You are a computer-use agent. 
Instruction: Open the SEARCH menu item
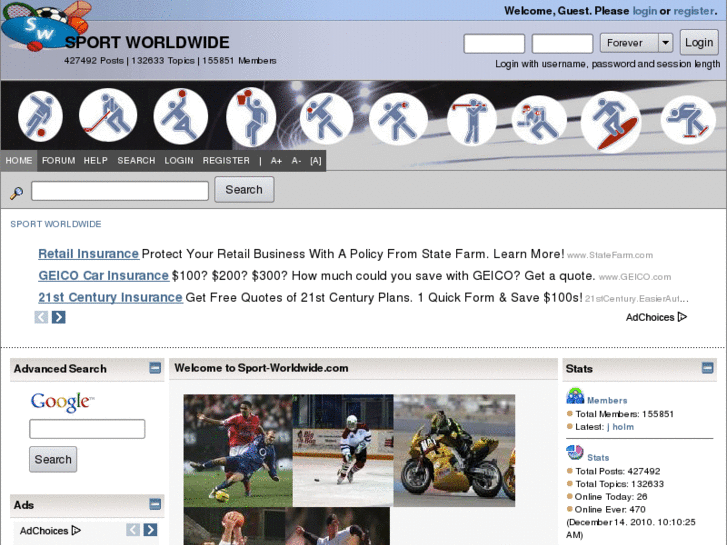tap(136, 160)
